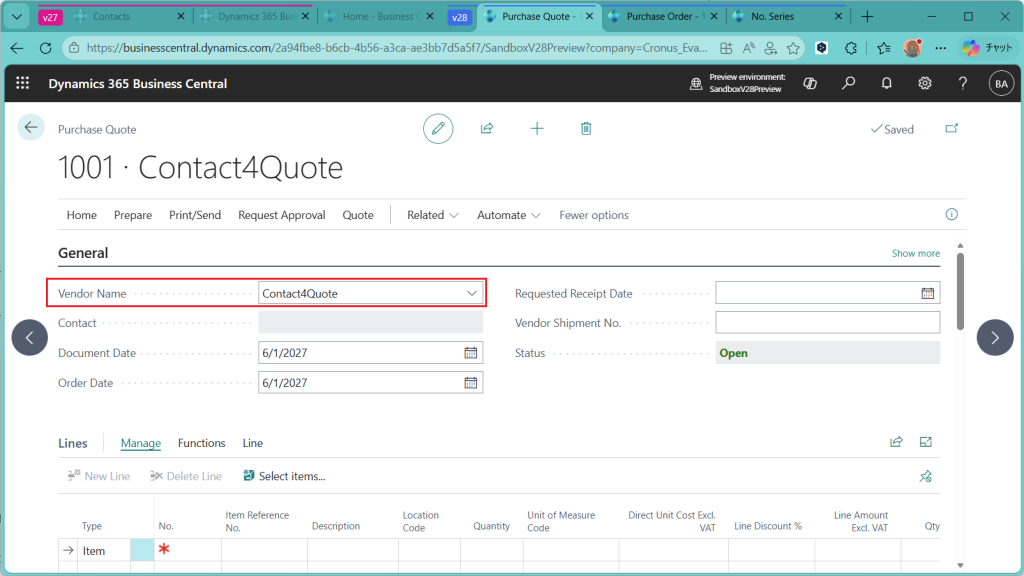Click the notifications bell icon
Screen dimensions: 1024x576
coord(886,83)
